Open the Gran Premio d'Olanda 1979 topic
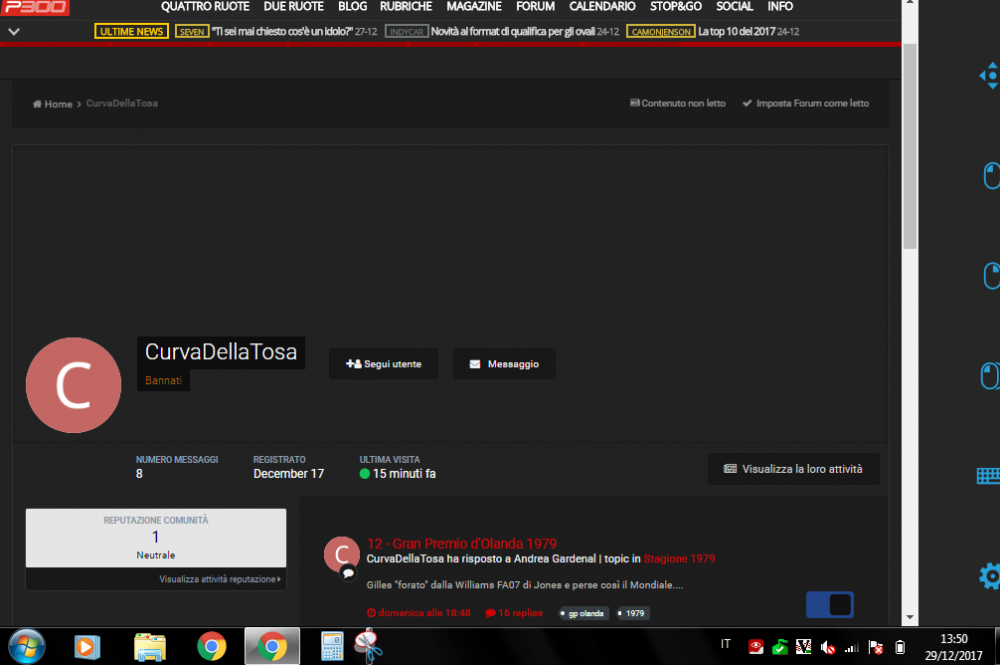Viewport: 1000px width, 665px height. 461,544
